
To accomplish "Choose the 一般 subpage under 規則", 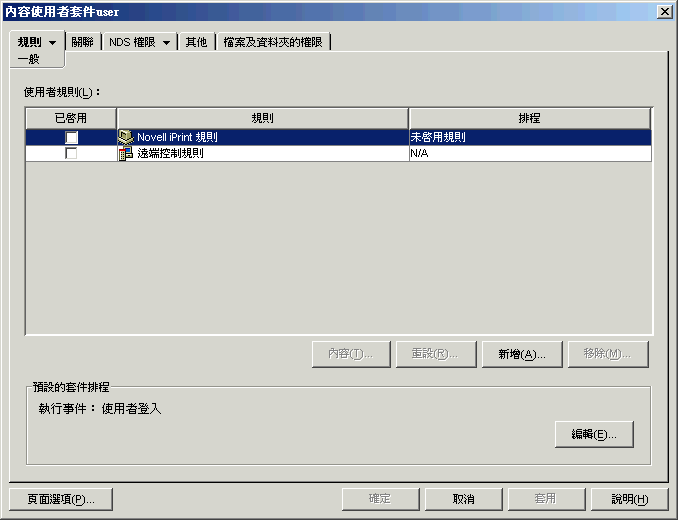I will (x=29, y=59).
